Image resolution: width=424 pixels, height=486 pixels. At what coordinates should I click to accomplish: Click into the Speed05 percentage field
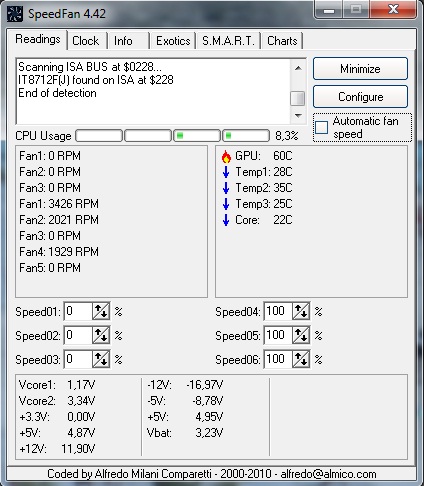coord(278,335)
